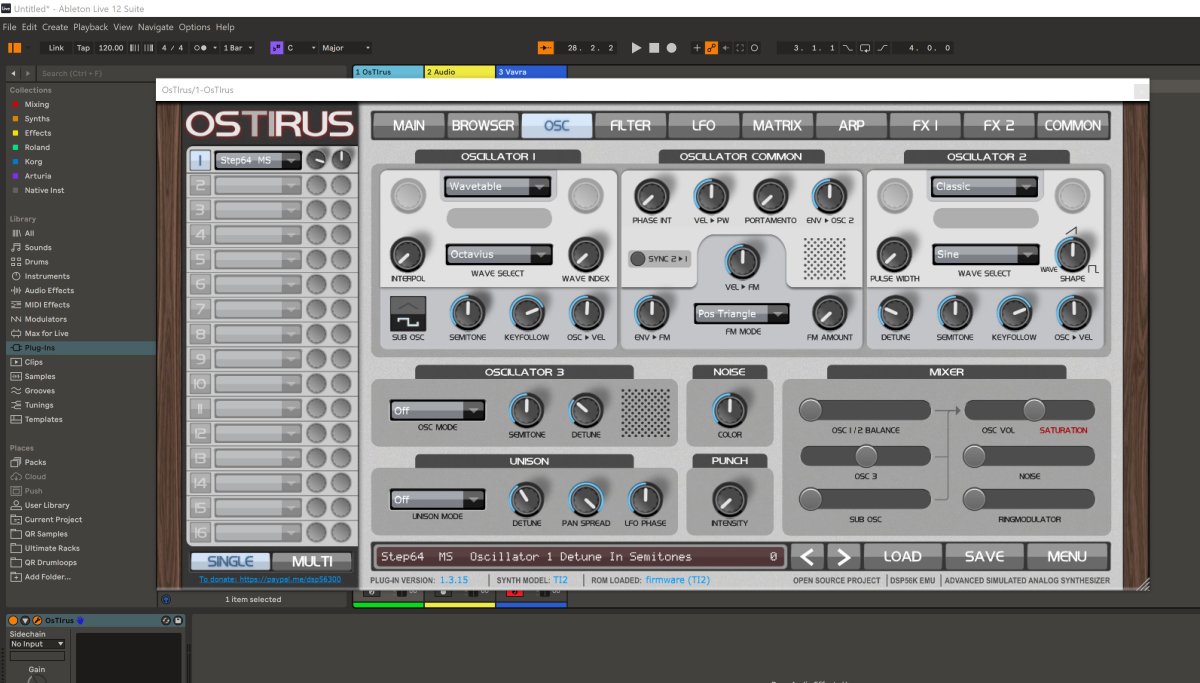Click the LOAD button
1200x683 pixels.
901,556
